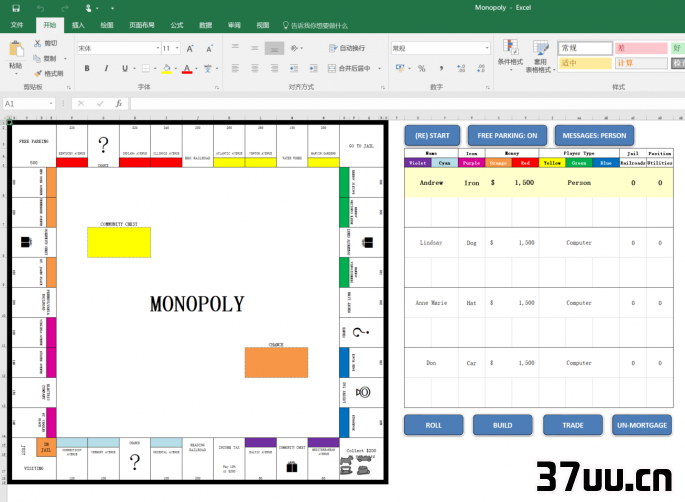Save the workbook with the floppy icon
685x502 pixels.
16,8
